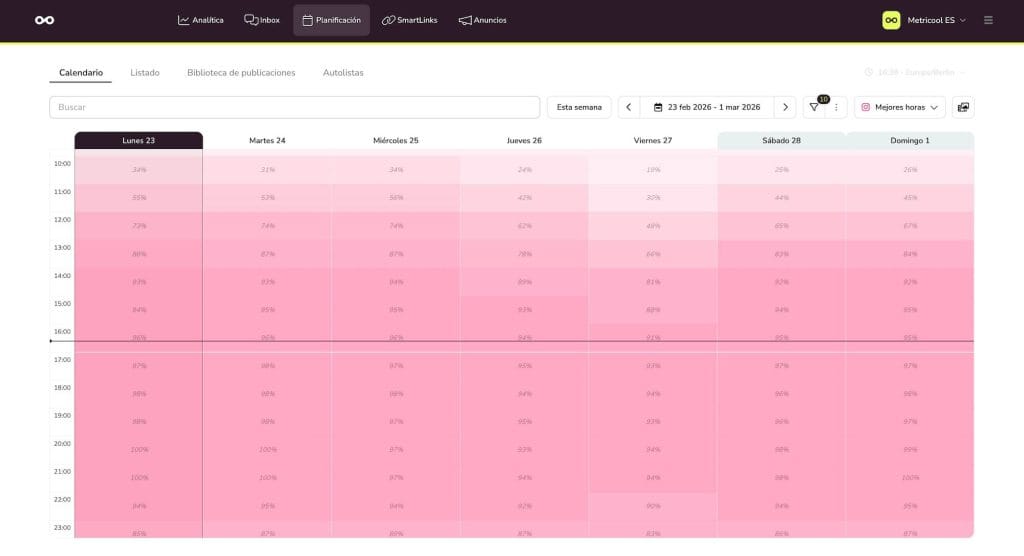Click the media gallery icon beside Mejores horas
Screen dimensions: 1024x556
(963, 107)
